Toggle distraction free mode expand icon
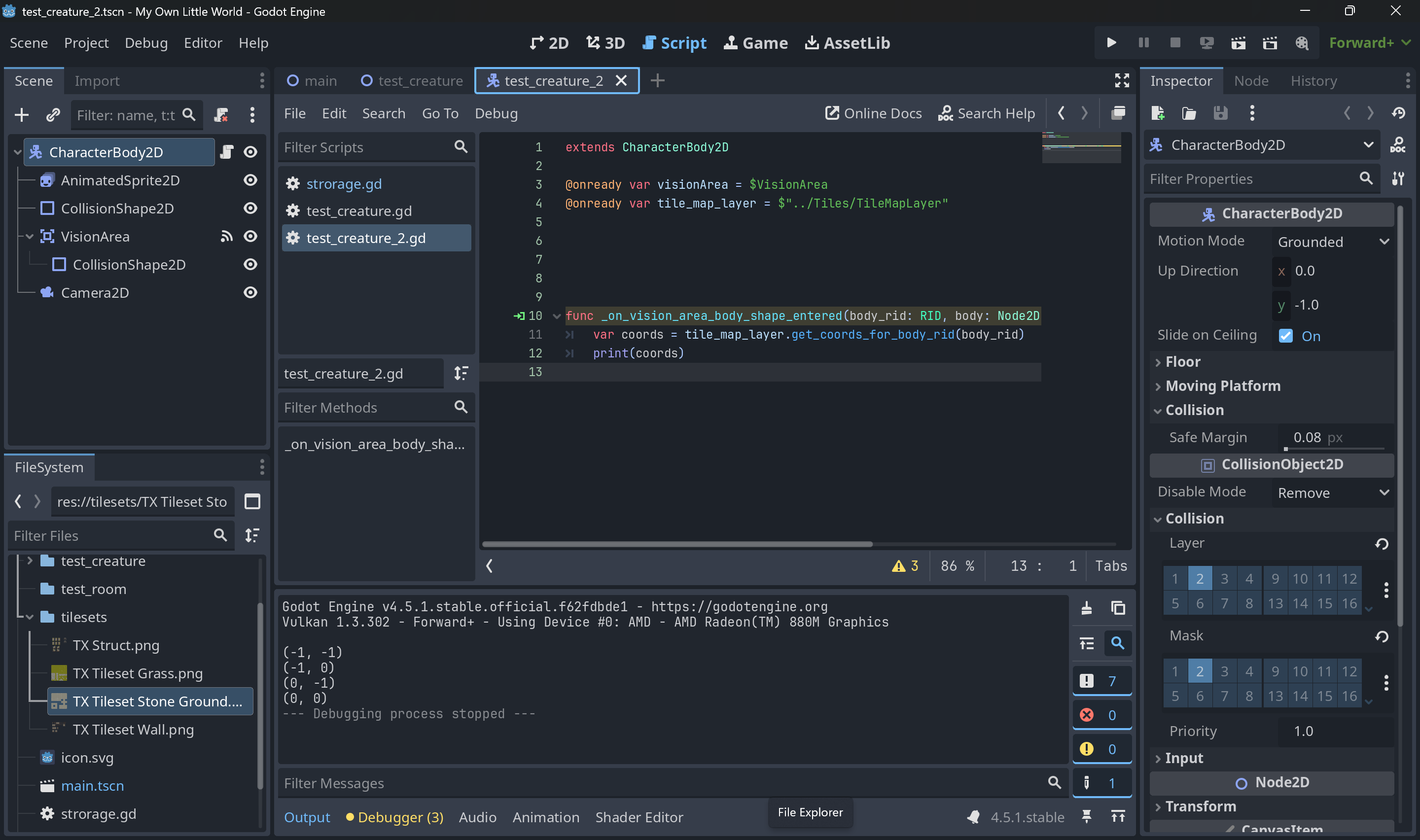Viewport: 1420px width, 840px height. click(x=1122, y=80)
